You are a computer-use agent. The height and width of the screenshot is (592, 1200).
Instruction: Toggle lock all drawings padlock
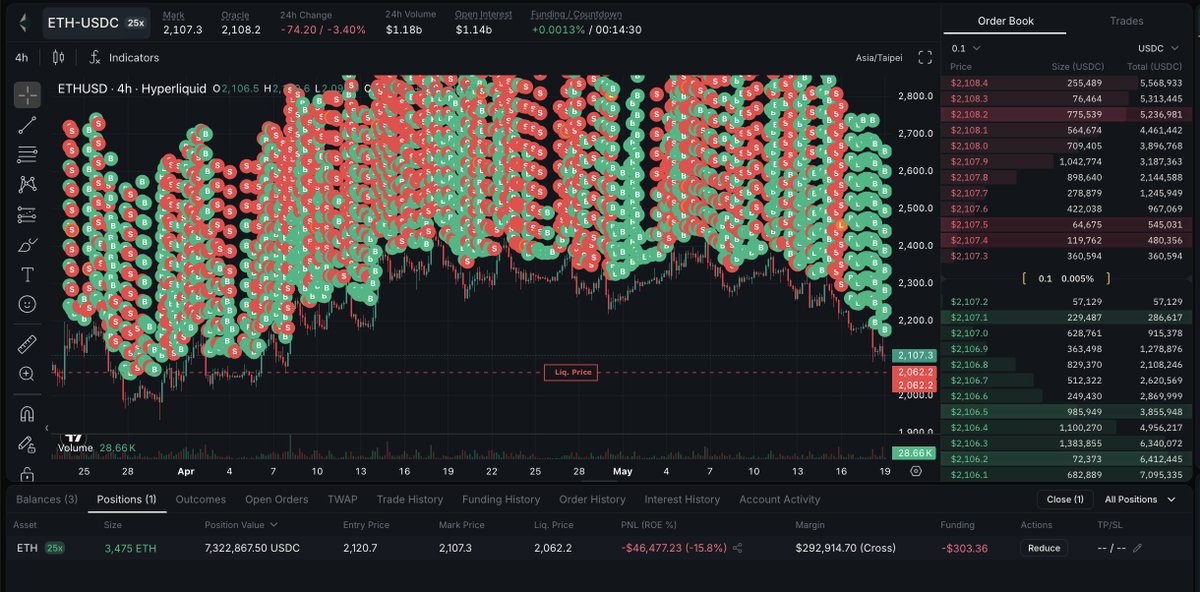pyautogui.click(x=27, y=473)
